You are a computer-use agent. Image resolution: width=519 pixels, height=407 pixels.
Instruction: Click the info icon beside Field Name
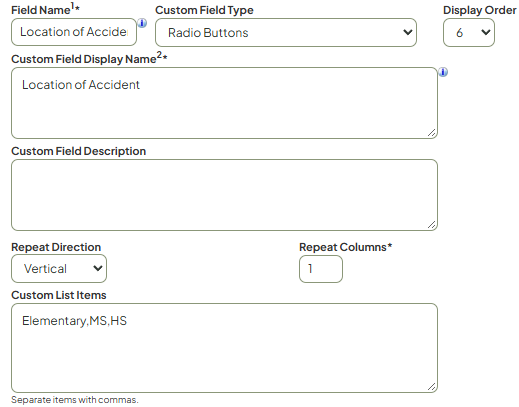coord(142,23)
